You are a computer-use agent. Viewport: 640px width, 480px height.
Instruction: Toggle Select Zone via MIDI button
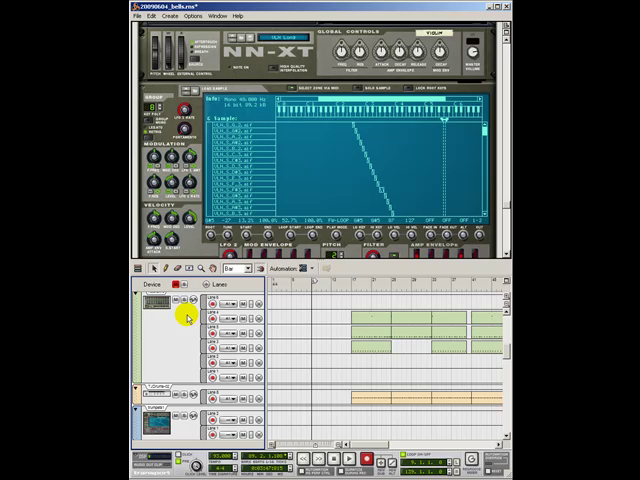(x=291, y=88)
